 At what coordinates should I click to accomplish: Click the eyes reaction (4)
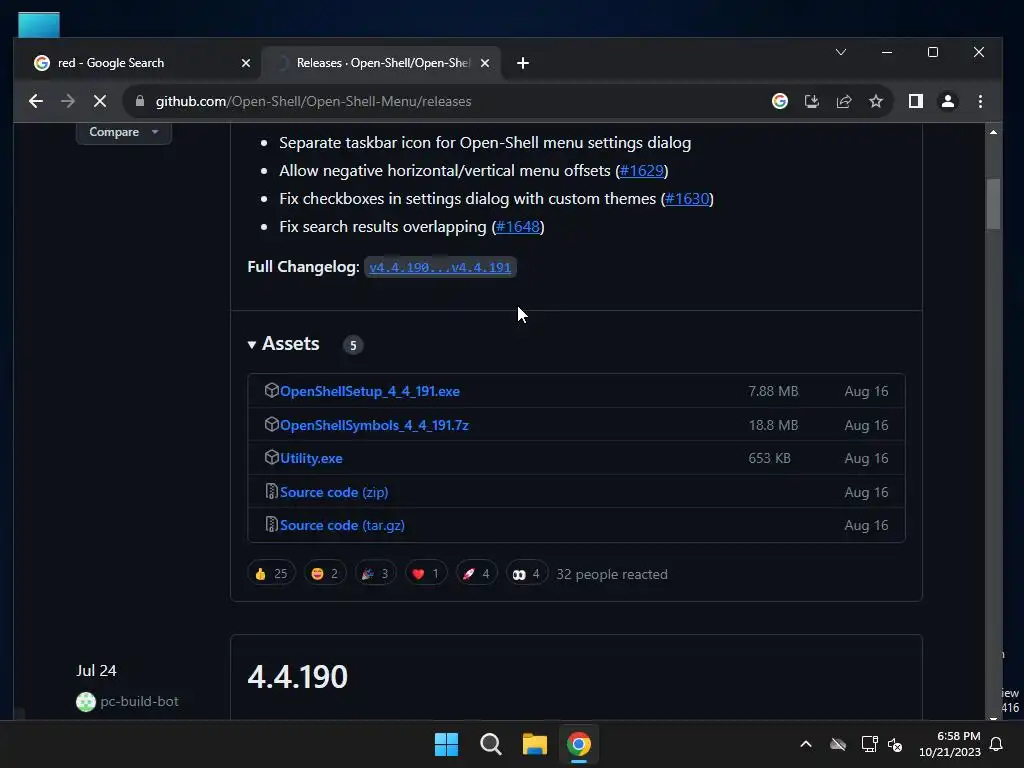pos(526,573)
